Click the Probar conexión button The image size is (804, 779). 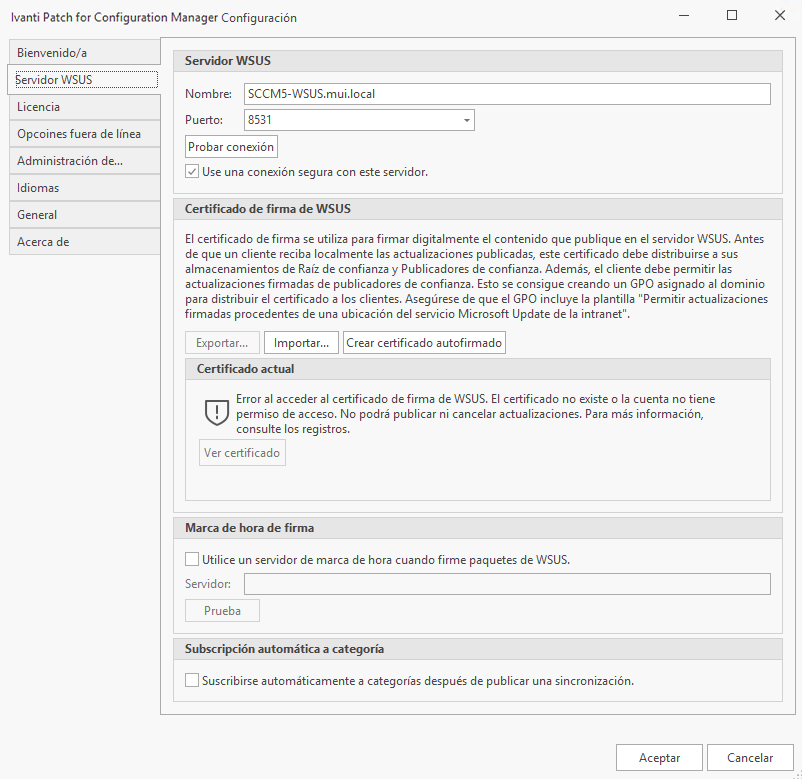click(x=231, y=146)
